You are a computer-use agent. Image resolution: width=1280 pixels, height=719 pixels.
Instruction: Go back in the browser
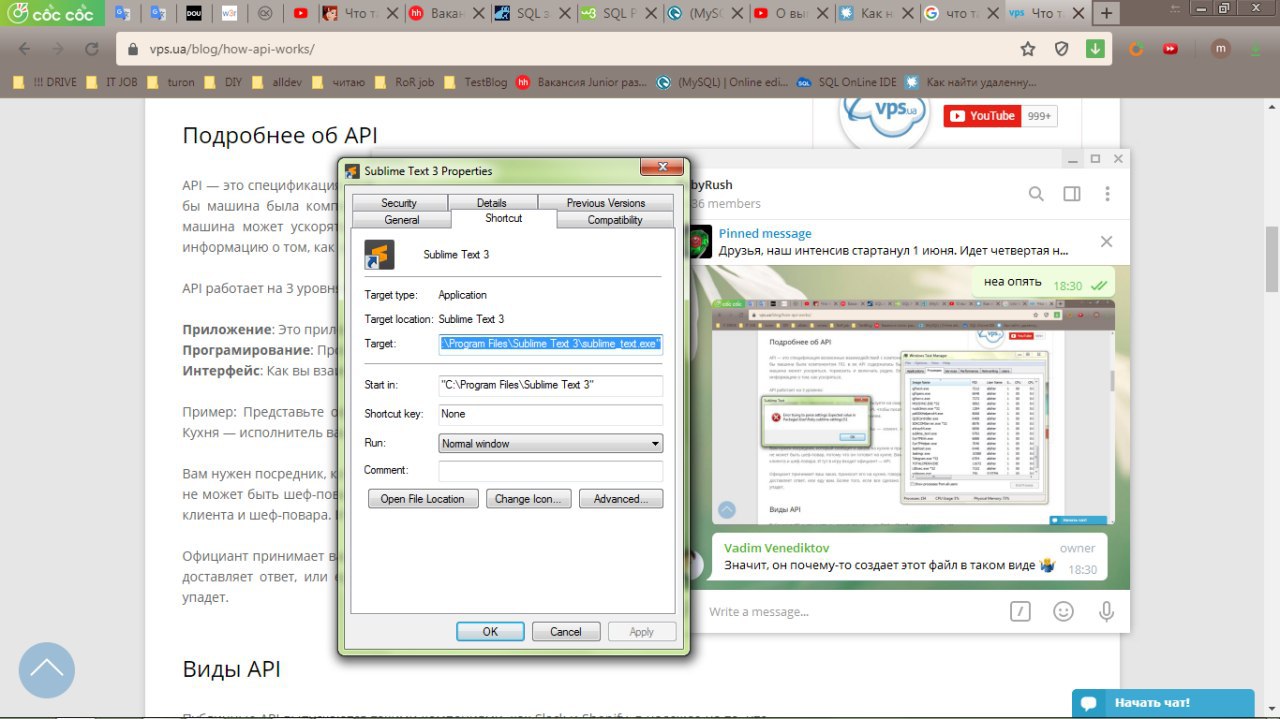pos(24,49)
